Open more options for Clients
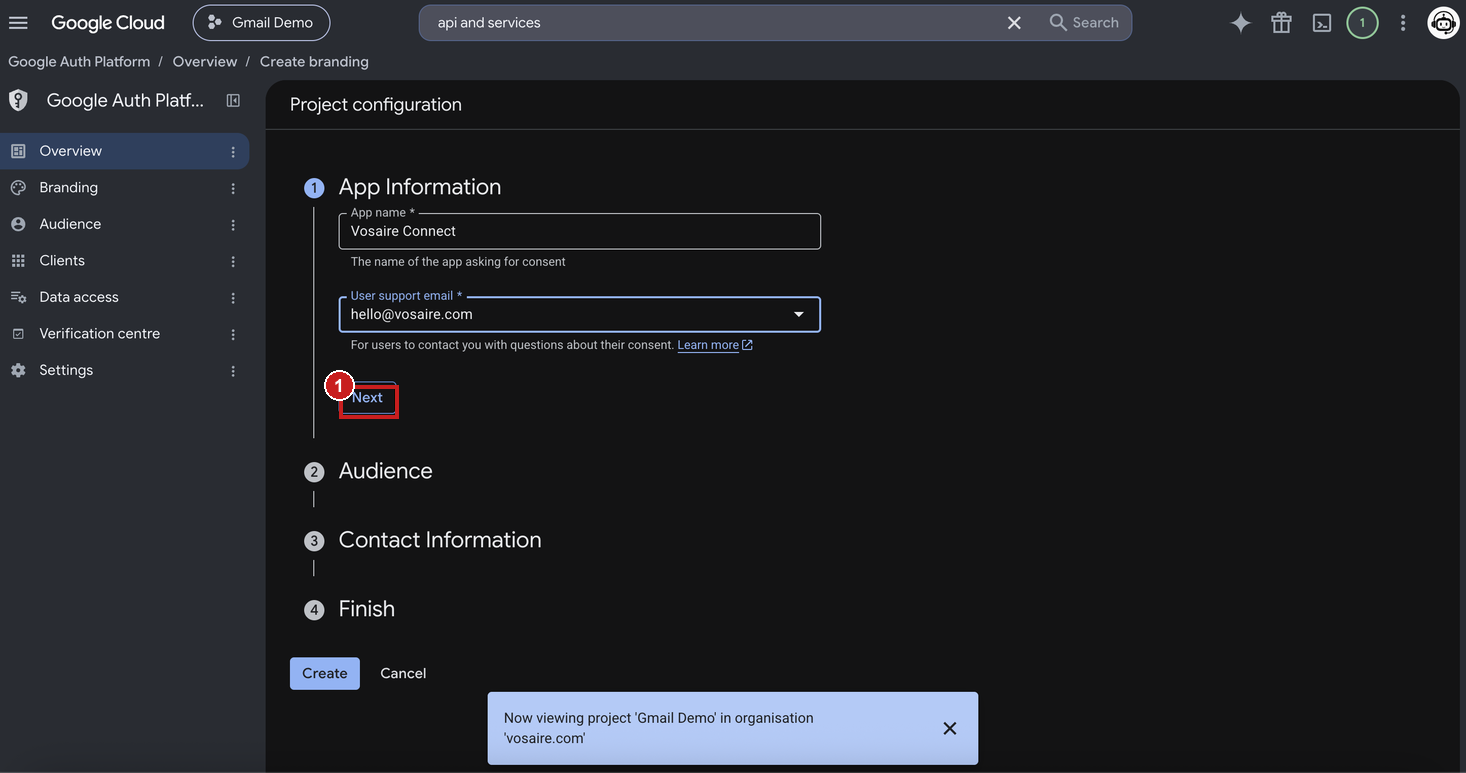This screenshot has height=773, width=1466. (x=233, y=261)
